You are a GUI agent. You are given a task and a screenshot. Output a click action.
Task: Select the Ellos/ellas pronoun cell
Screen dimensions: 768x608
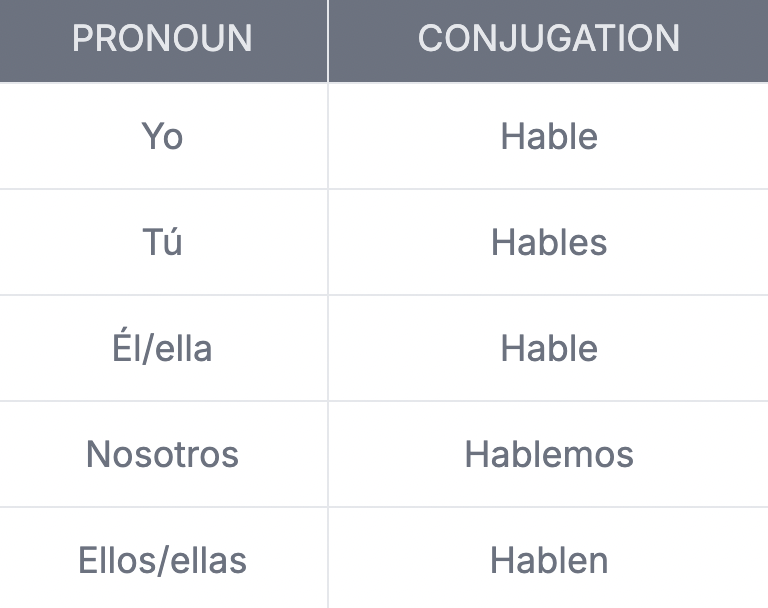click(164, 559)
